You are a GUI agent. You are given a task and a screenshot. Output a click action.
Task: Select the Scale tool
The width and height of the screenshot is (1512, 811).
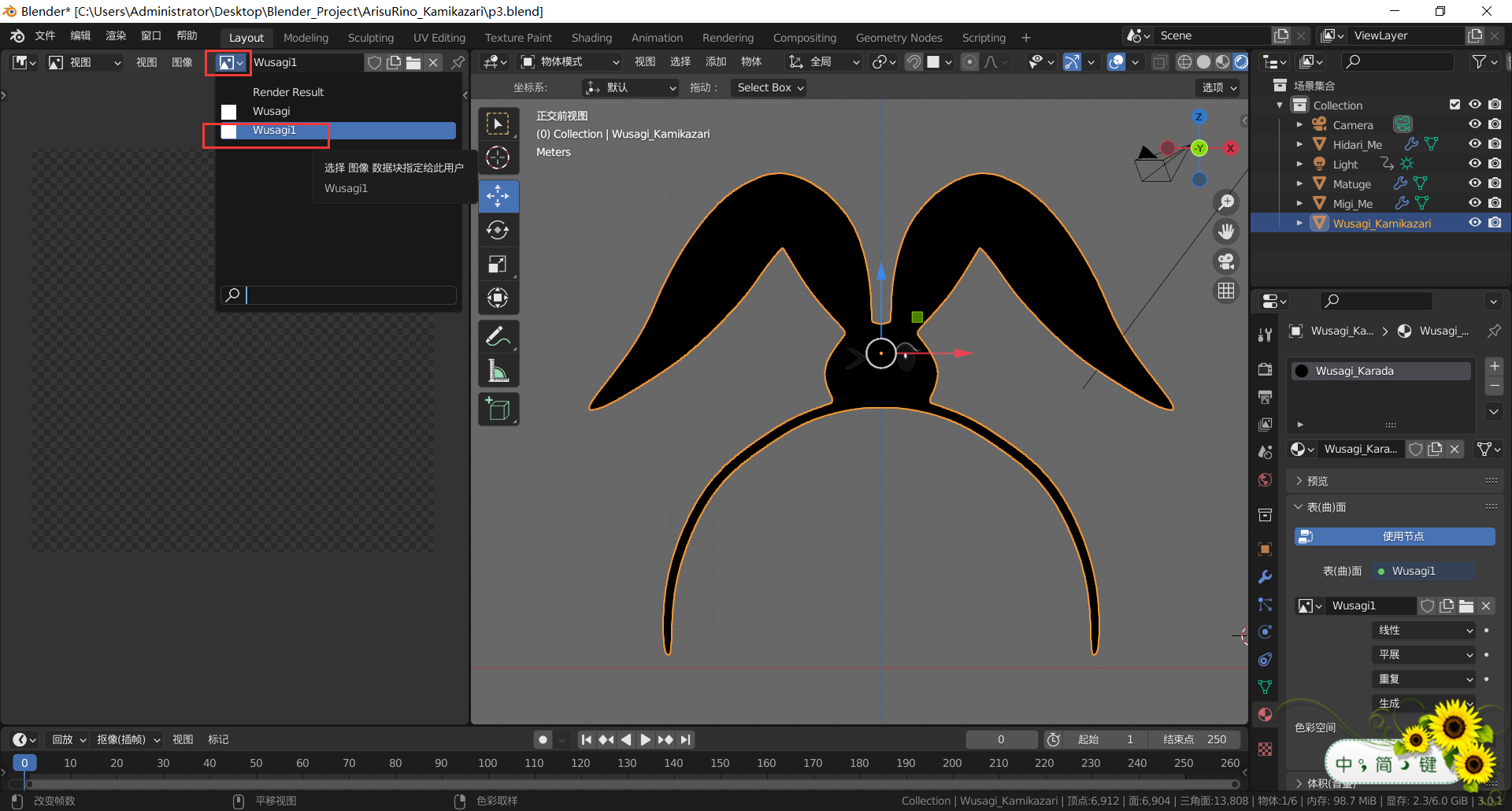tap(498, 265)
